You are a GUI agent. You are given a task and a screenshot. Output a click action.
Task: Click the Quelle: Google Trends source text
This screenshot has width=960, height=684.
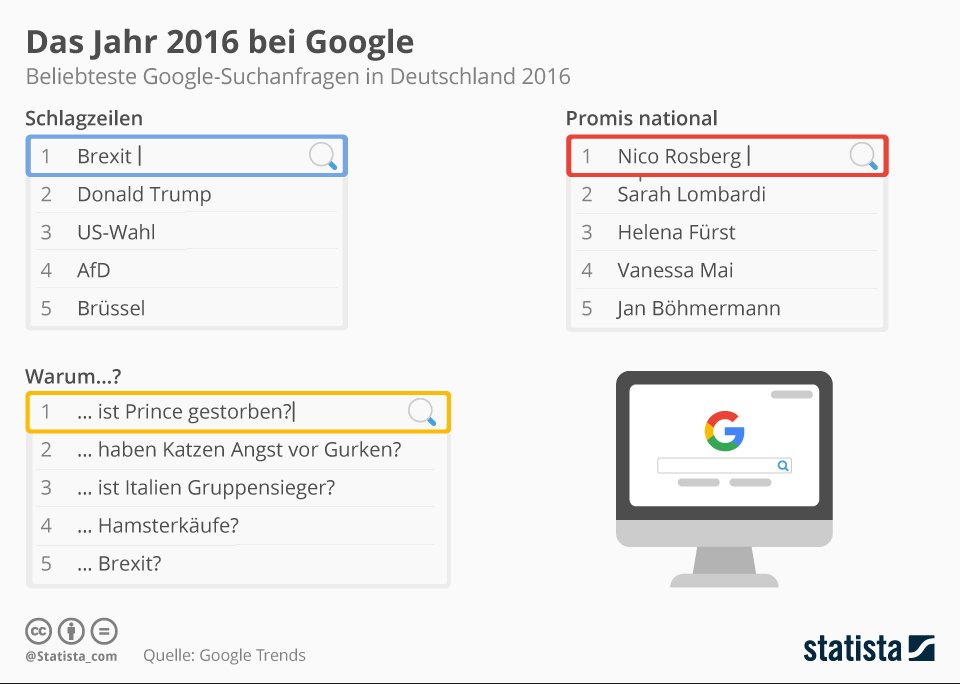click(224, 655)
